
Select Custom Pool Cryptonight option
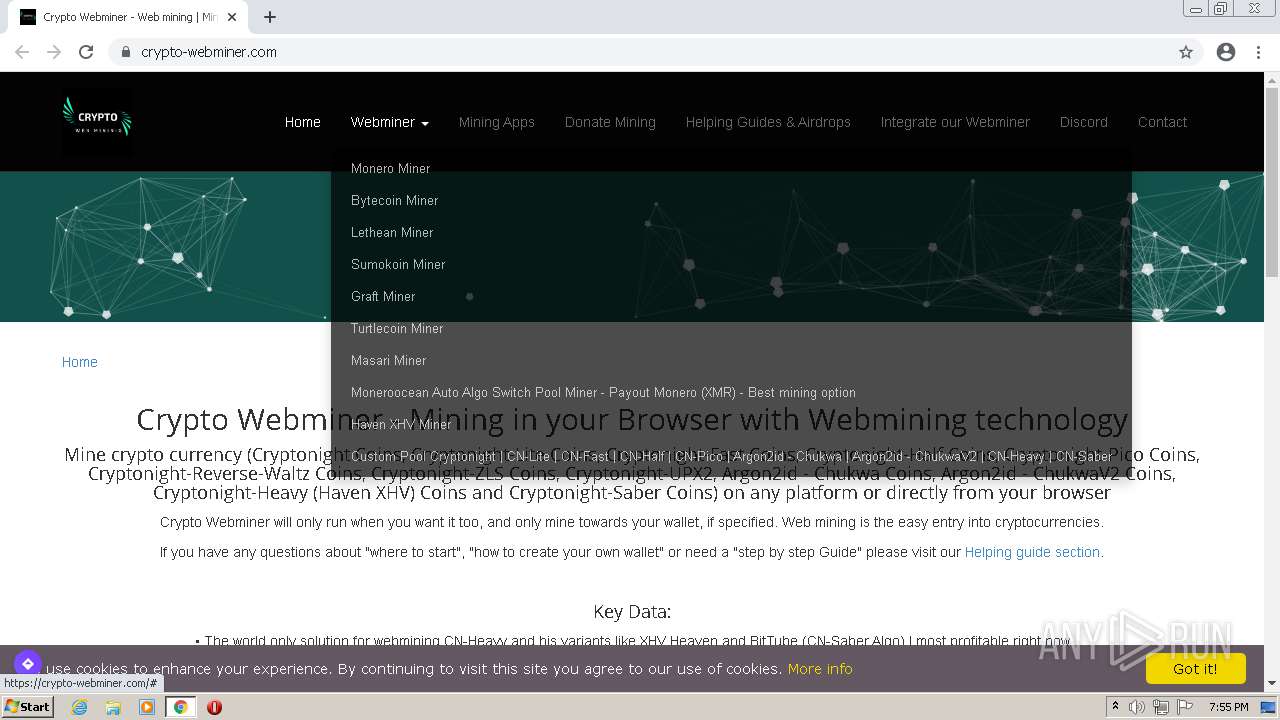click(730, 456)
